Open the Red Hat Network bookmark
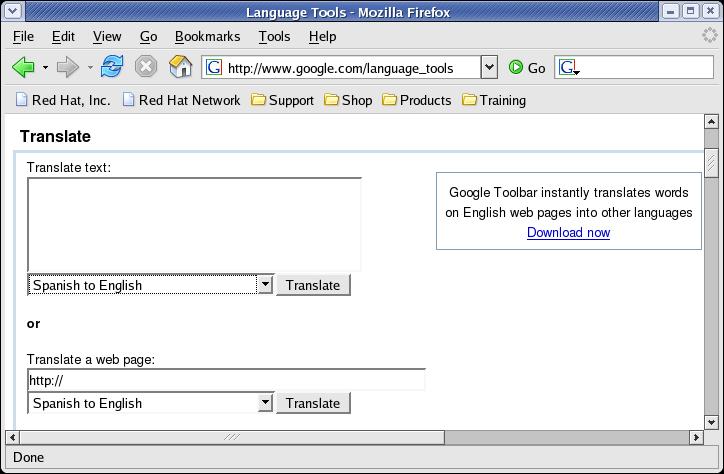The width and height of the screenshot is (724, 474). point(181,100)
